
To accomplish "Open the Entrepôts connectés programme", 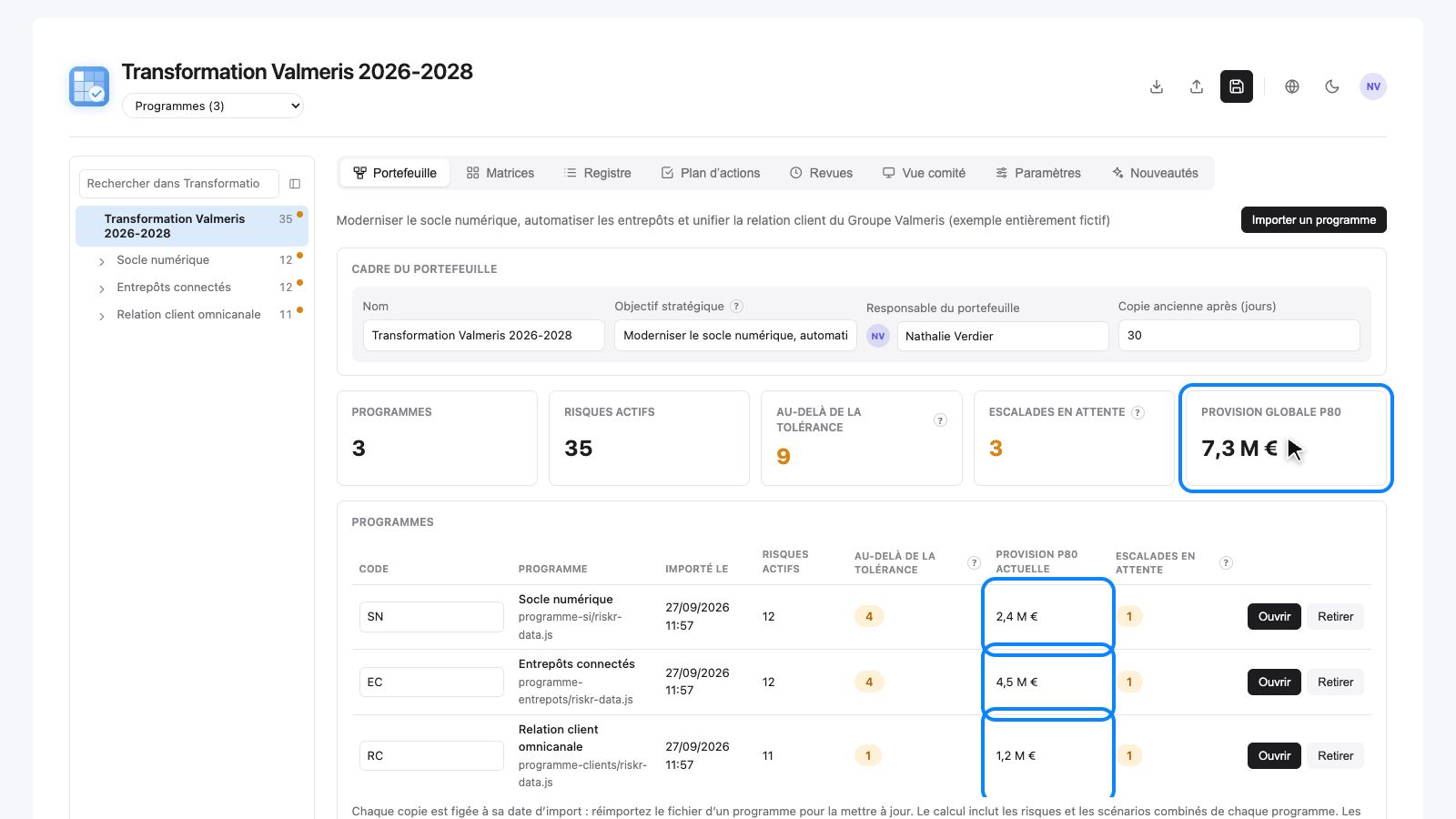I will tap(1274, 682).
